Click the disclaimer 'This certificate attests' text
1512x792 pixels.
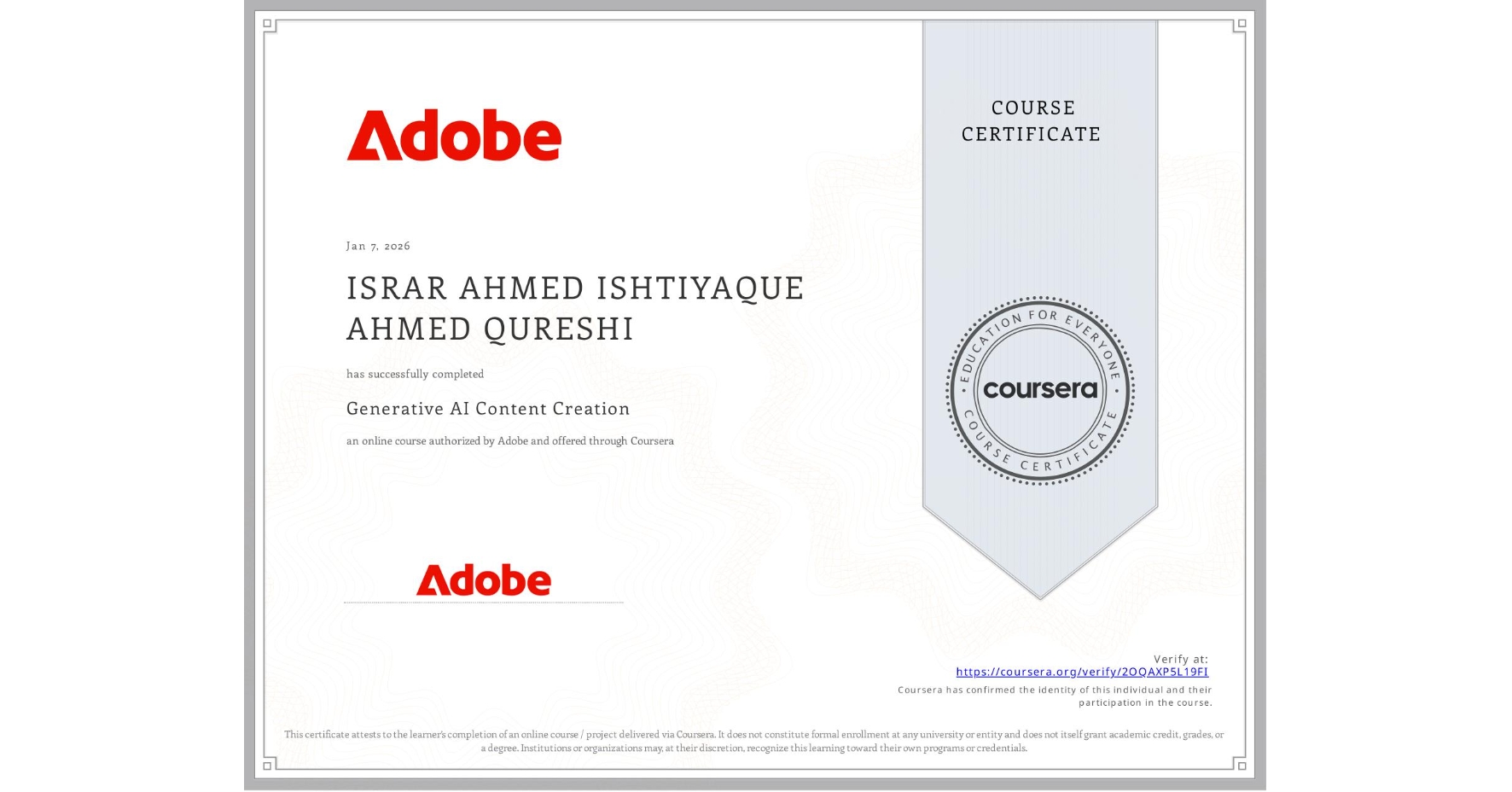pos(753,741)
